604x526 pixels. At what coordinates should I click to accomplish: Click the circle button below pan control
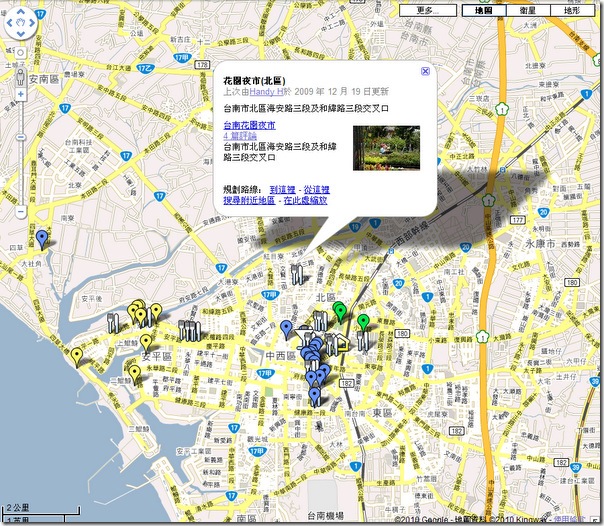click(x=20, y=53)
